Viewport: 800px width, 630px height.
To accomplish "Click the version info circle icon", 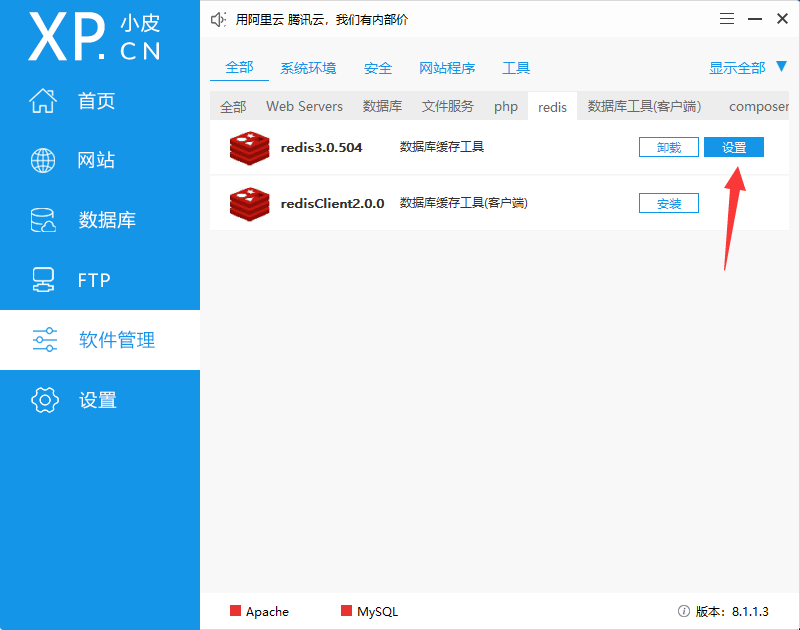I will pos(684,611).
